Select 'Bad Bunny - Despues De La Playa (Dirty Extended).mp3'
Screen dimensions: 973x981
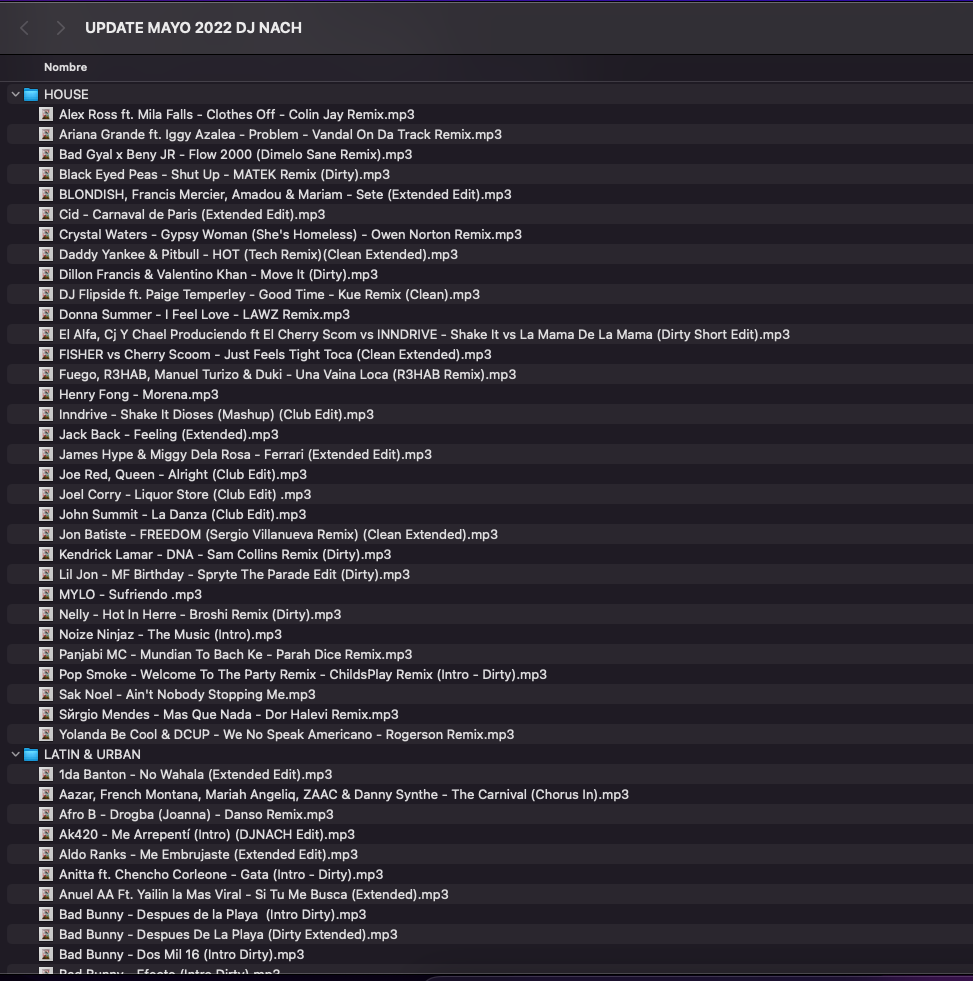(228, 935)
